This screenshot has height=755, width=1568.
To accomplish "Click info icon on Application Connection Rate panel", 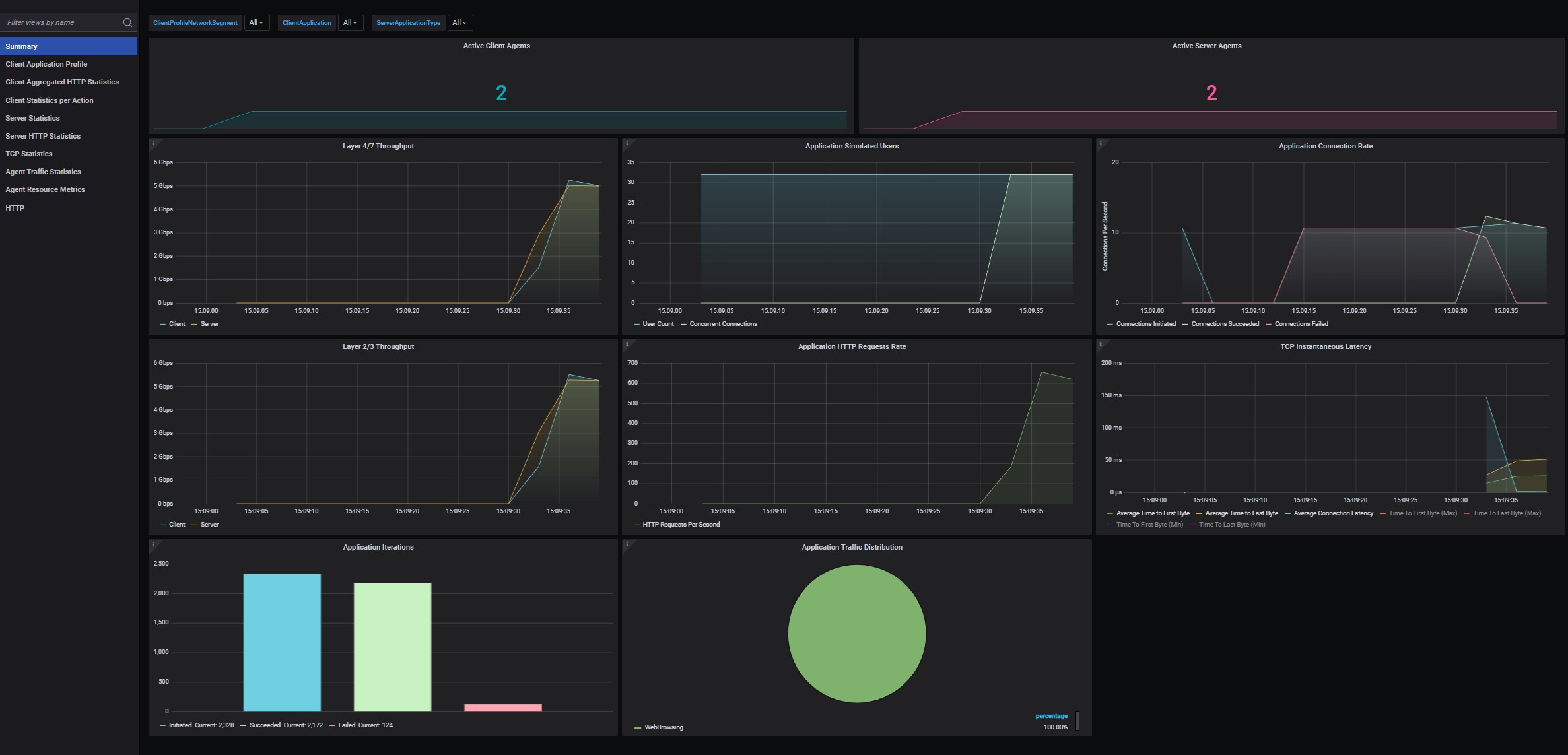I will click(x=1101, y=143).
